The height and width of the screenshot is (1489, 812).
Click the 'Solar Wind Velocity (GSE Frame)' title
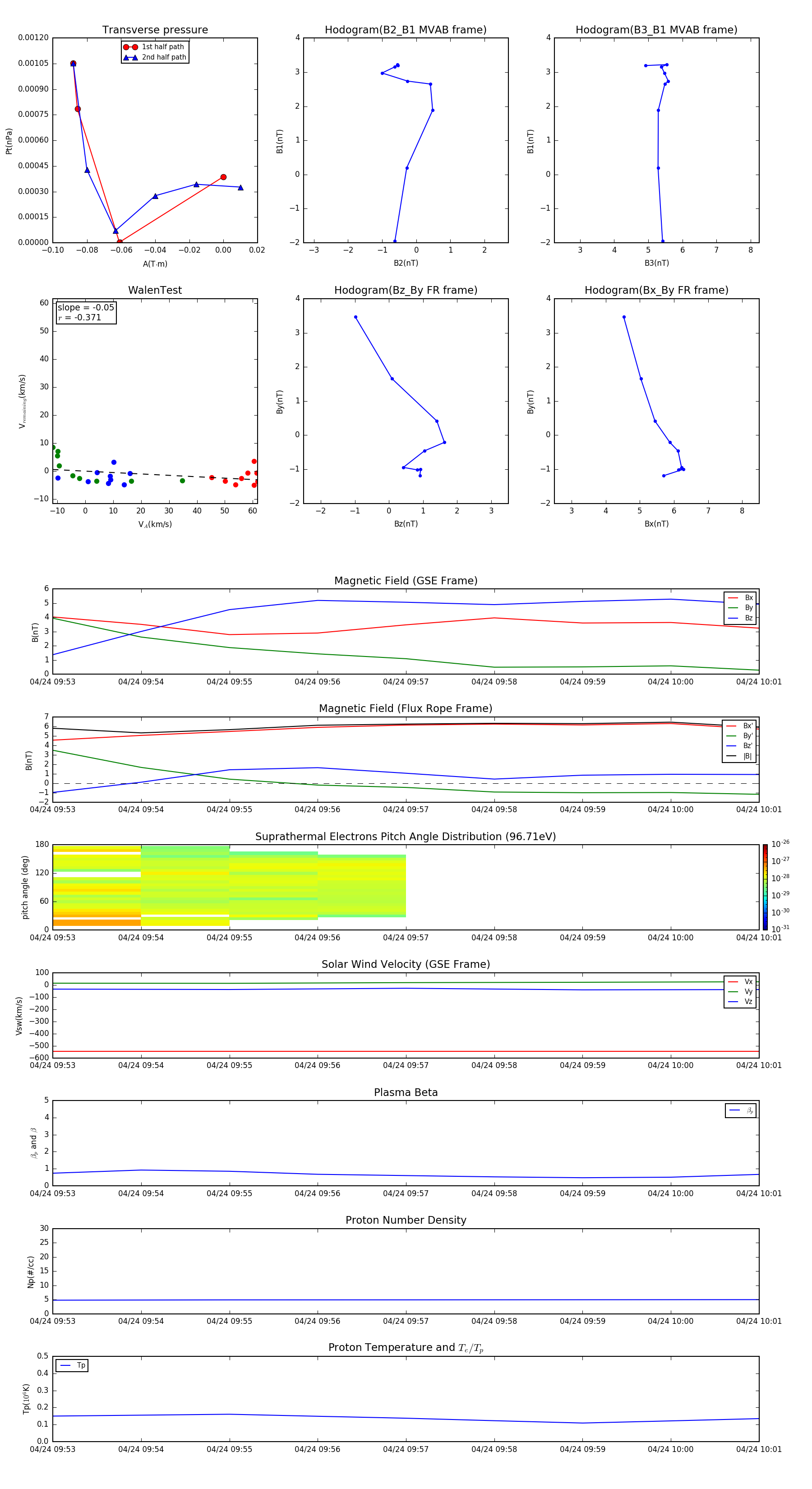tap(406, 964)
